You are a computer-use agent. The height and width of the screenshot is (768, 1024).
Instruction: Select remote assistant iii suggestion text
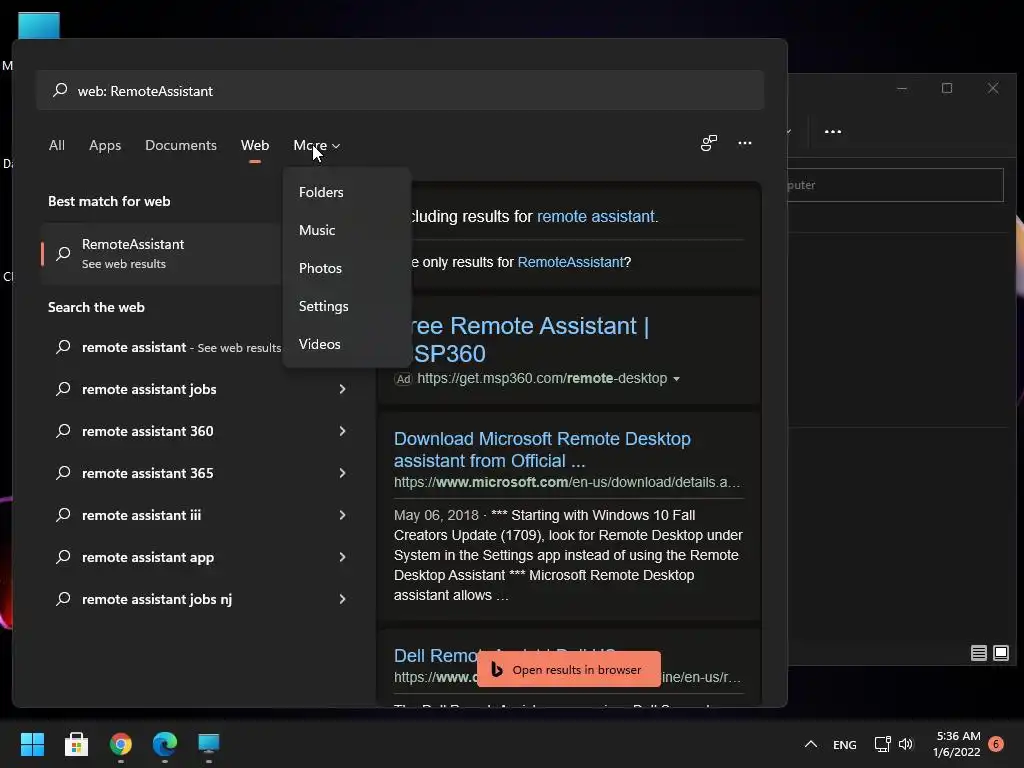pos(141,515)
